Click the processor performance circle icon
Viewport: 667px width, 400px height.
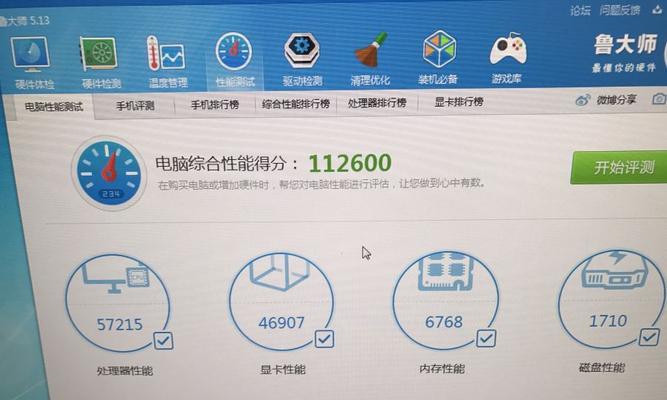118,303
